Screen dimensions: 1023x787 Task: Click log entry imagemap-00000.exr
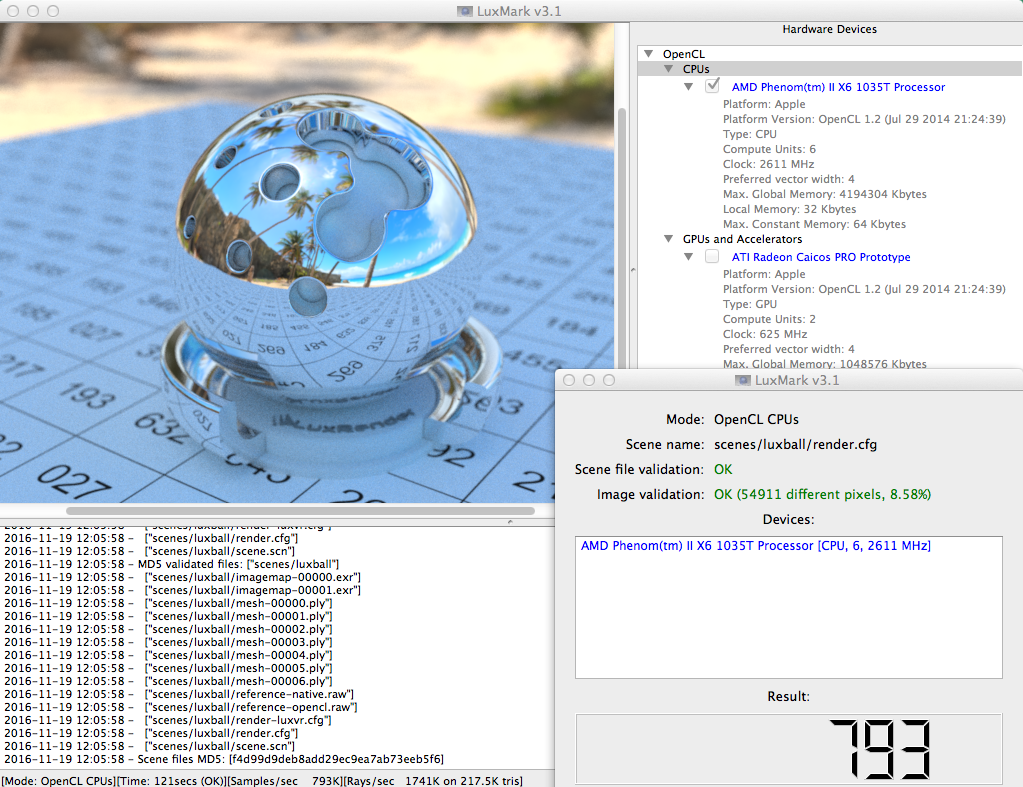coord(183,578)
